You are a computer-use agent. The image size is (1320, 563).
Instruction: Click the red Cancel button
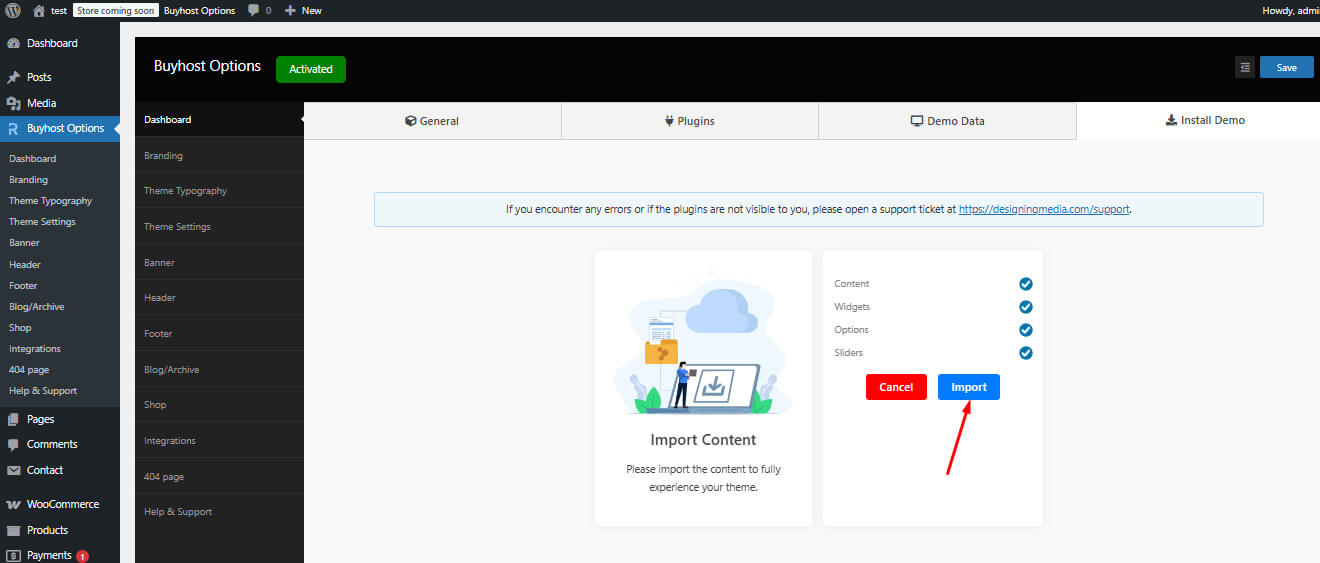[x=896, y=387]
